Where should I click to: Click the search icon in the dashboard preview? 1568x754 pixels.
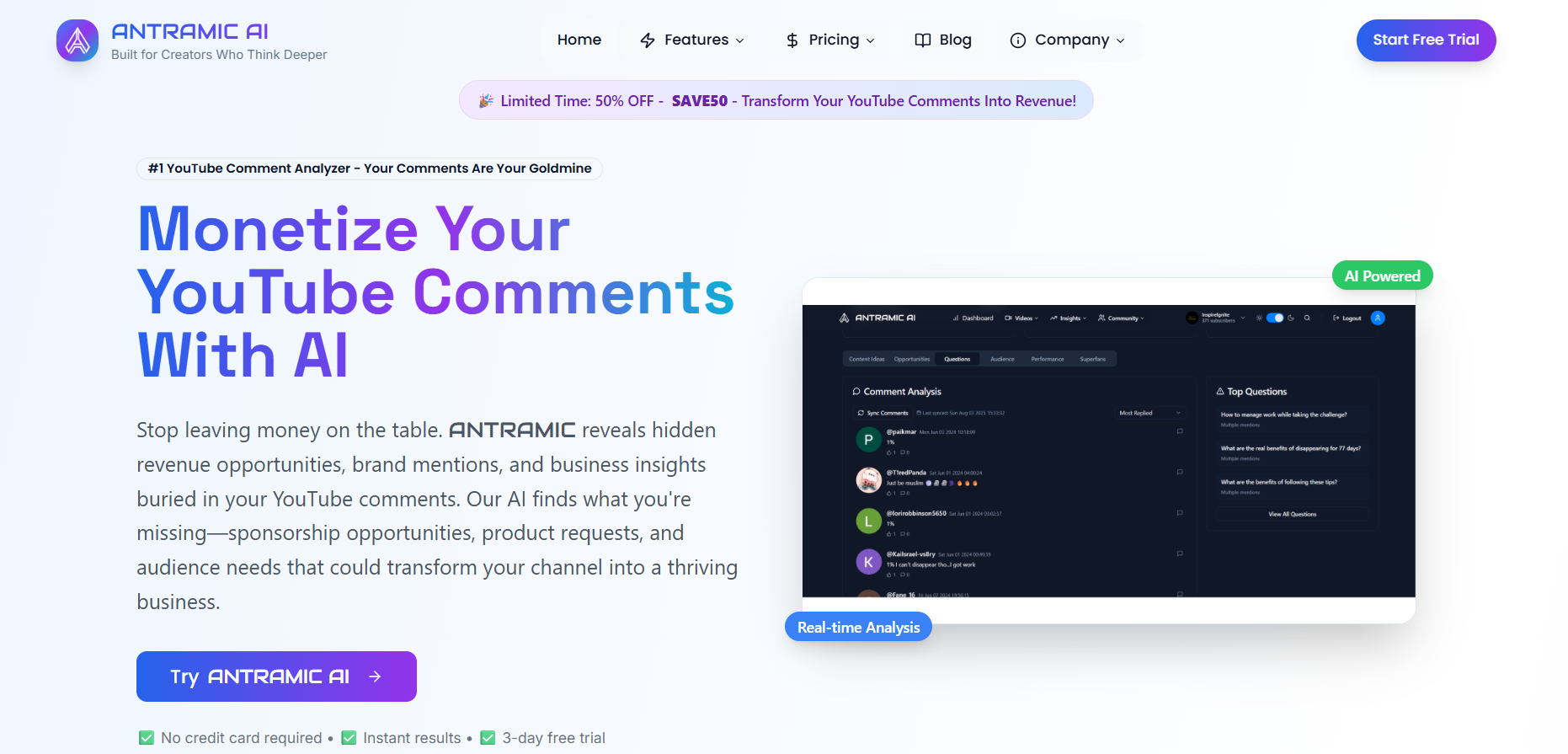1307,318
